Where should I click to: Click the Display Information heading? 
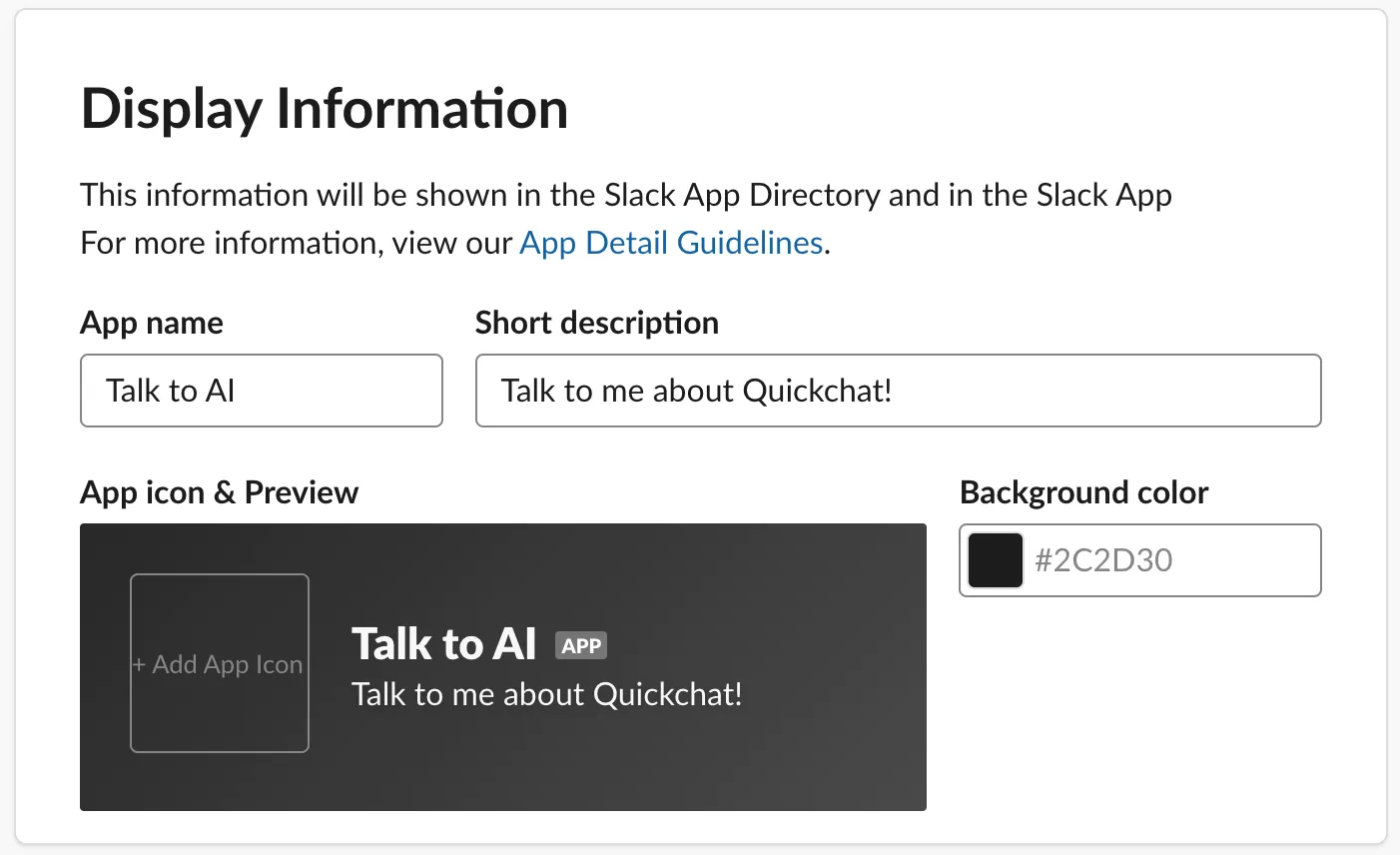[325, 109]
